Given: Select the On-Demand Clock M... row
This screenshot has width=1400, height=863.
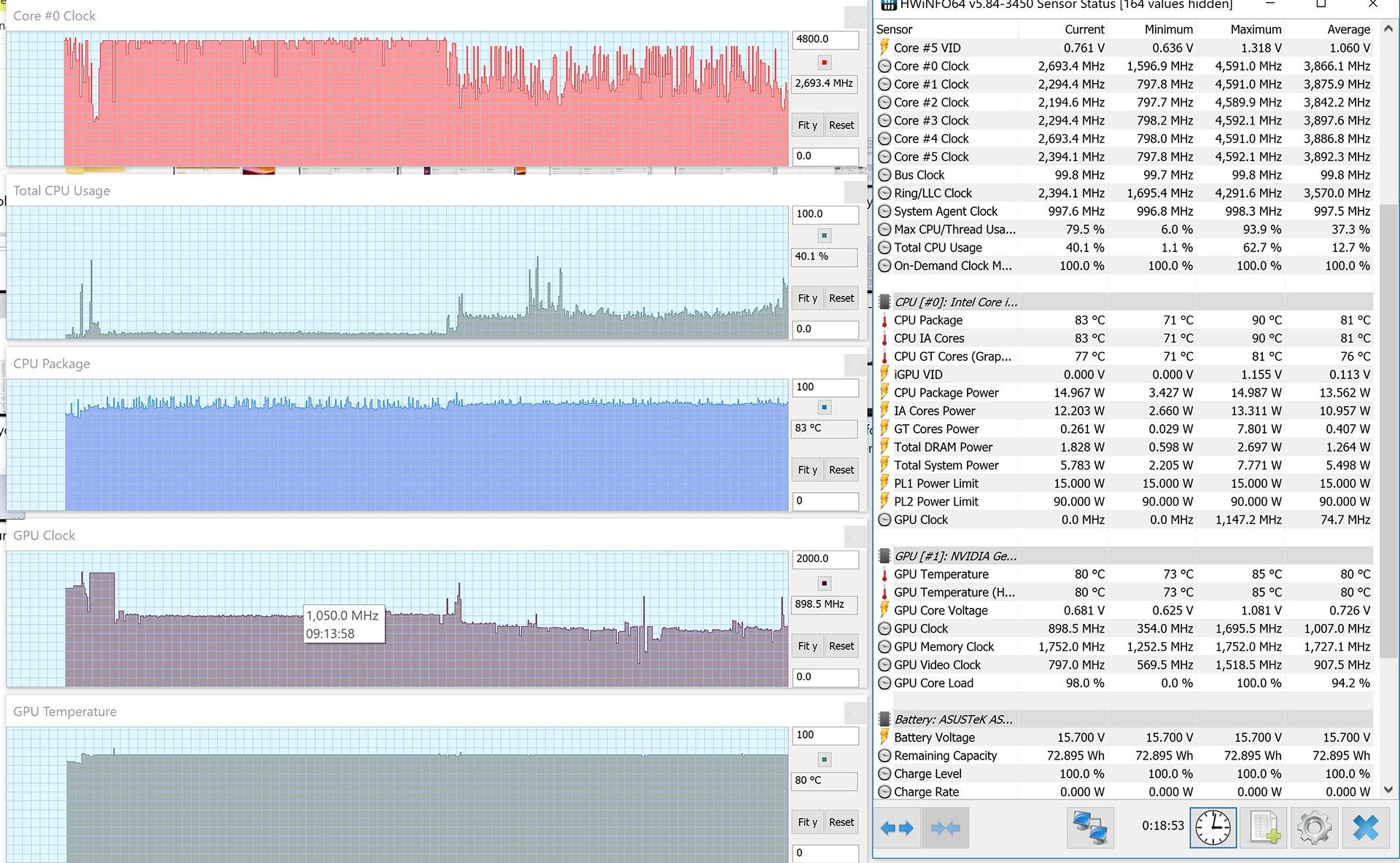Looking at the screenshot, I should pyautogui.click(x=1124, y=265).
